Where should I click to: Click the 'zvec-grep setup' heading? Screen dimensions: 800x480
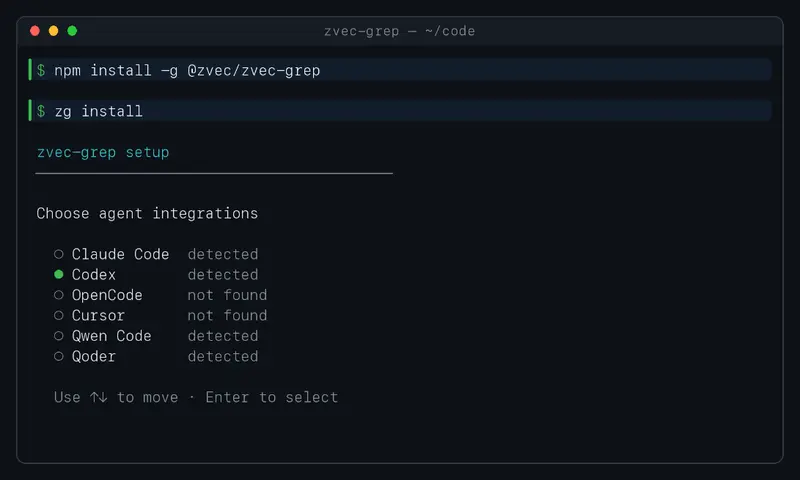coord(103,153)
